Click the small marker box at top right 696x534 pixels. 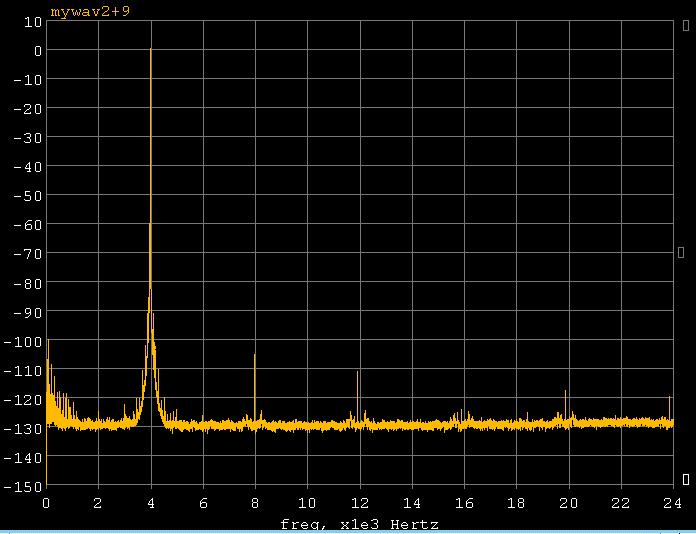tap(686, 26)
